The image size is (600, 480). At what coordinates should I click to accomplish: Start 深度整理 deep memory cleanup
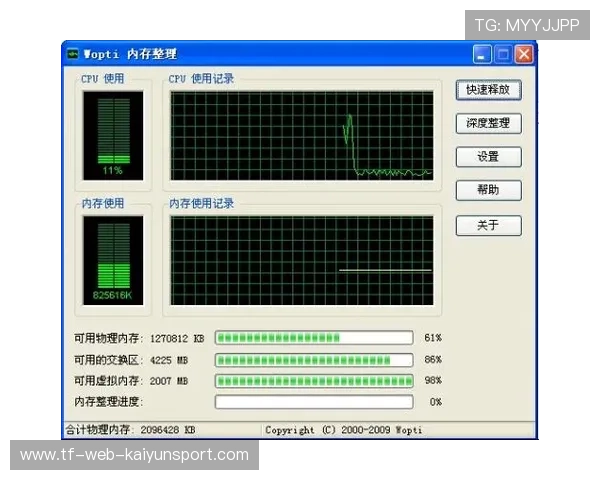[x=488, y=123]
